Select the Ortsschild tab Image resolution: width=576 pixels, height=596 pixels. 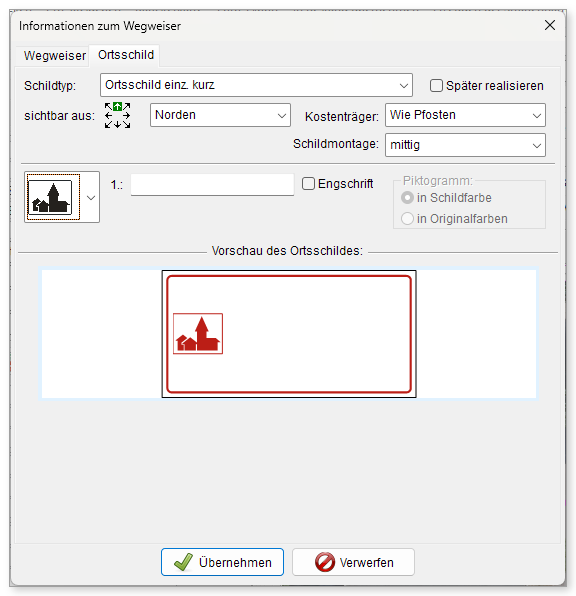[126, 55]
